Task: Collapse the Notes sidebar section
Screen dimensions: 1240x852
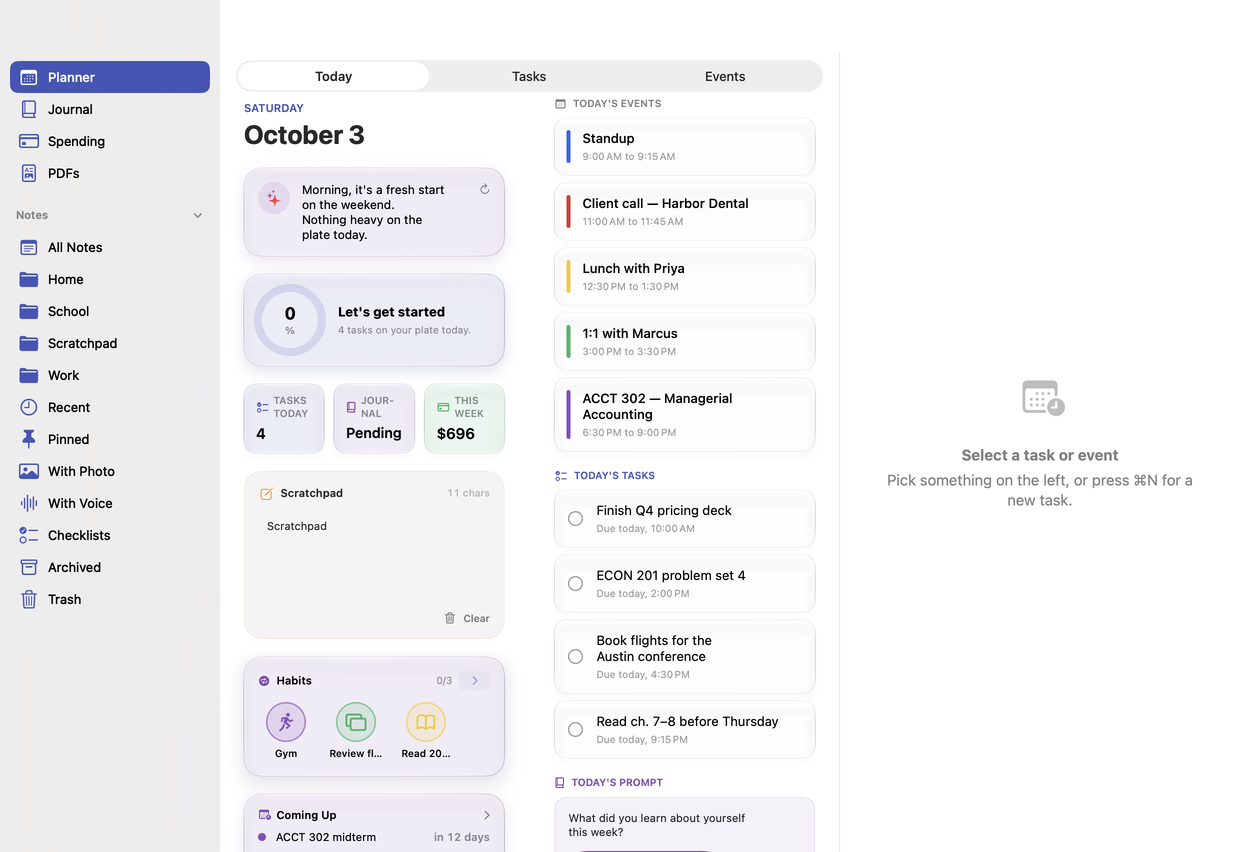Action: [x=197, y=215]
